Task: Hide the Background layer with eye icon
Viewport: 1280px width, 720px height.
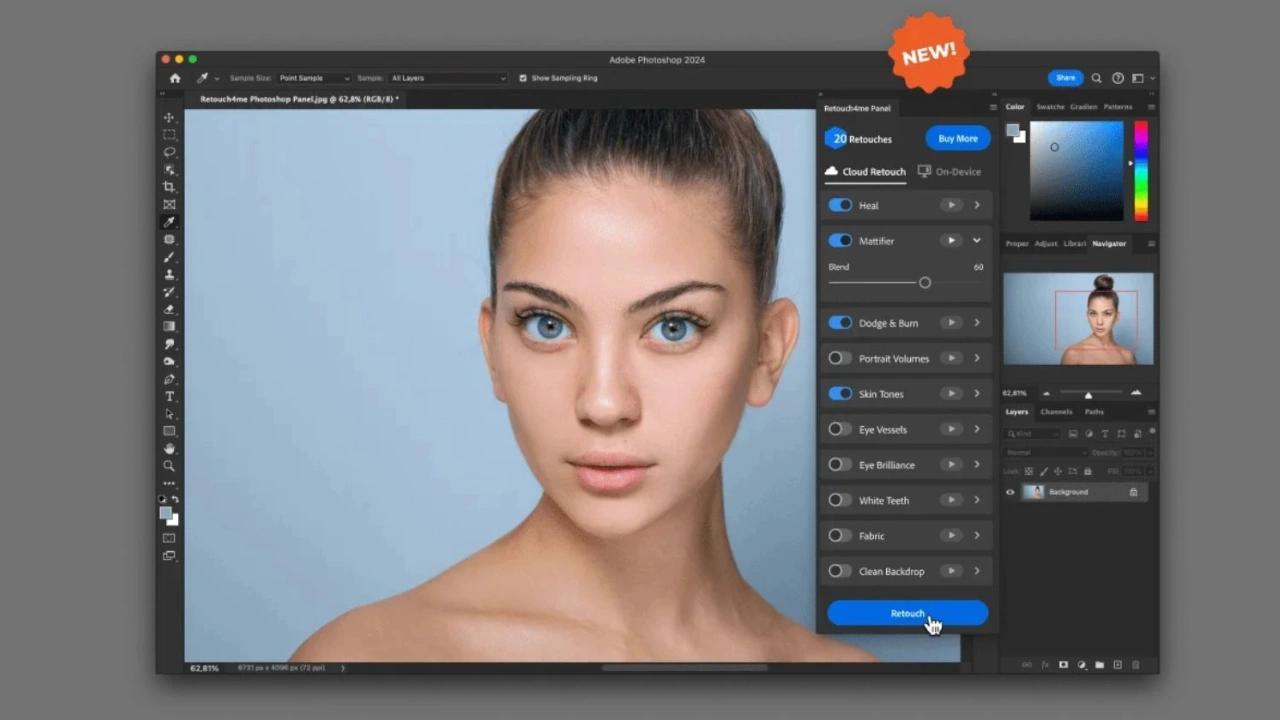Action: click(1010, 492)
